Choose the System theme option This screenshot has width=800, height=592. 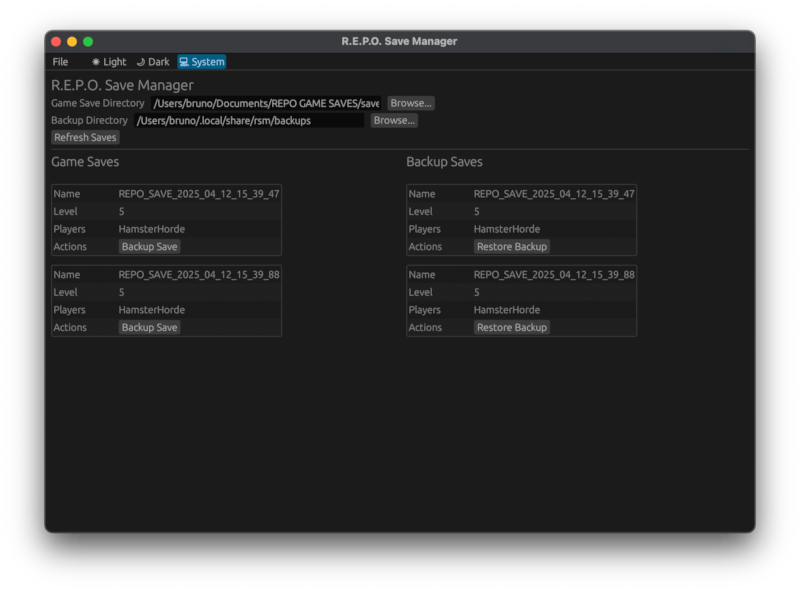point(201,62)
